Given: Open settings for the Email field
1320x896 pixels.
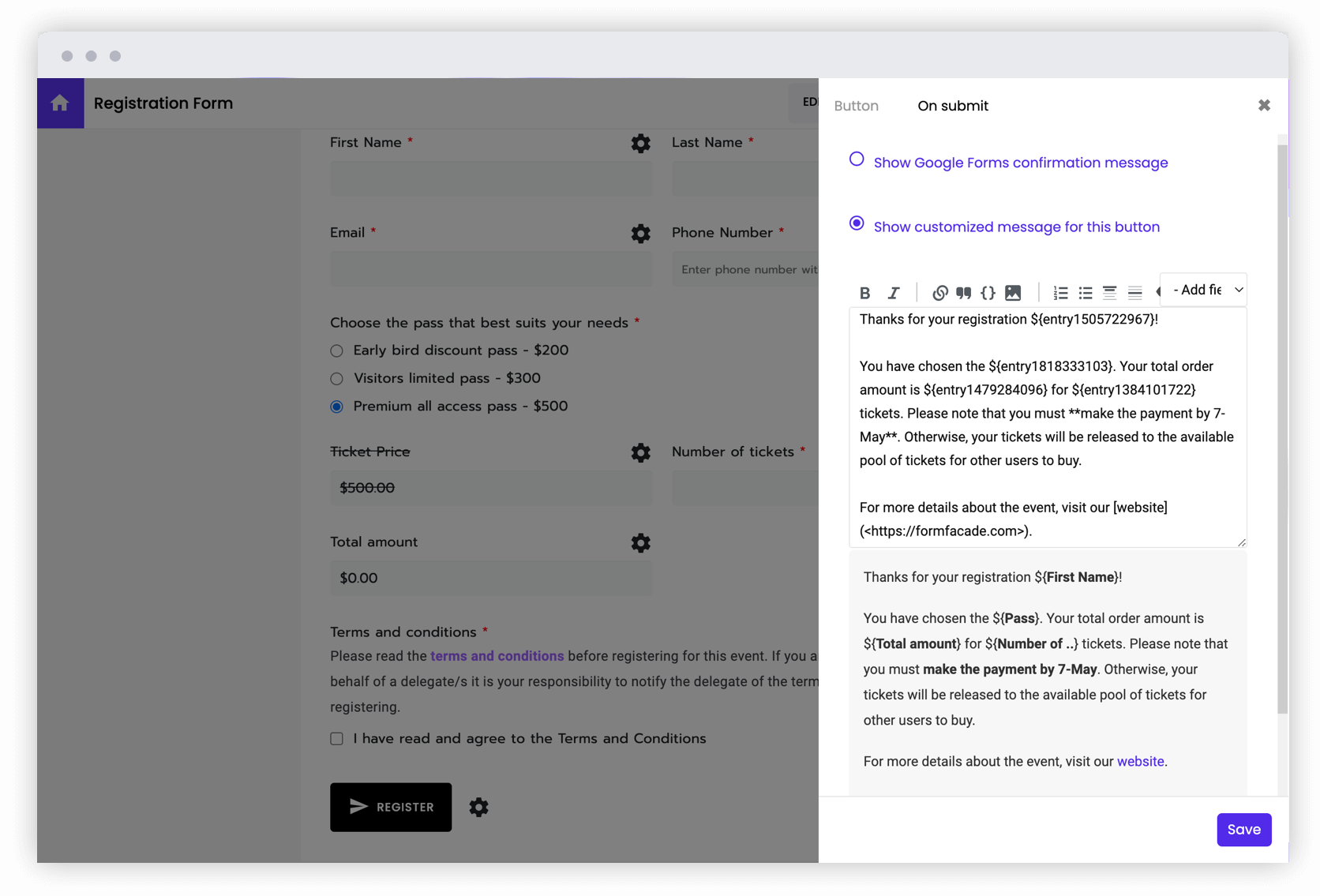Looking at the screenshot, I should [x=640, y=234].
